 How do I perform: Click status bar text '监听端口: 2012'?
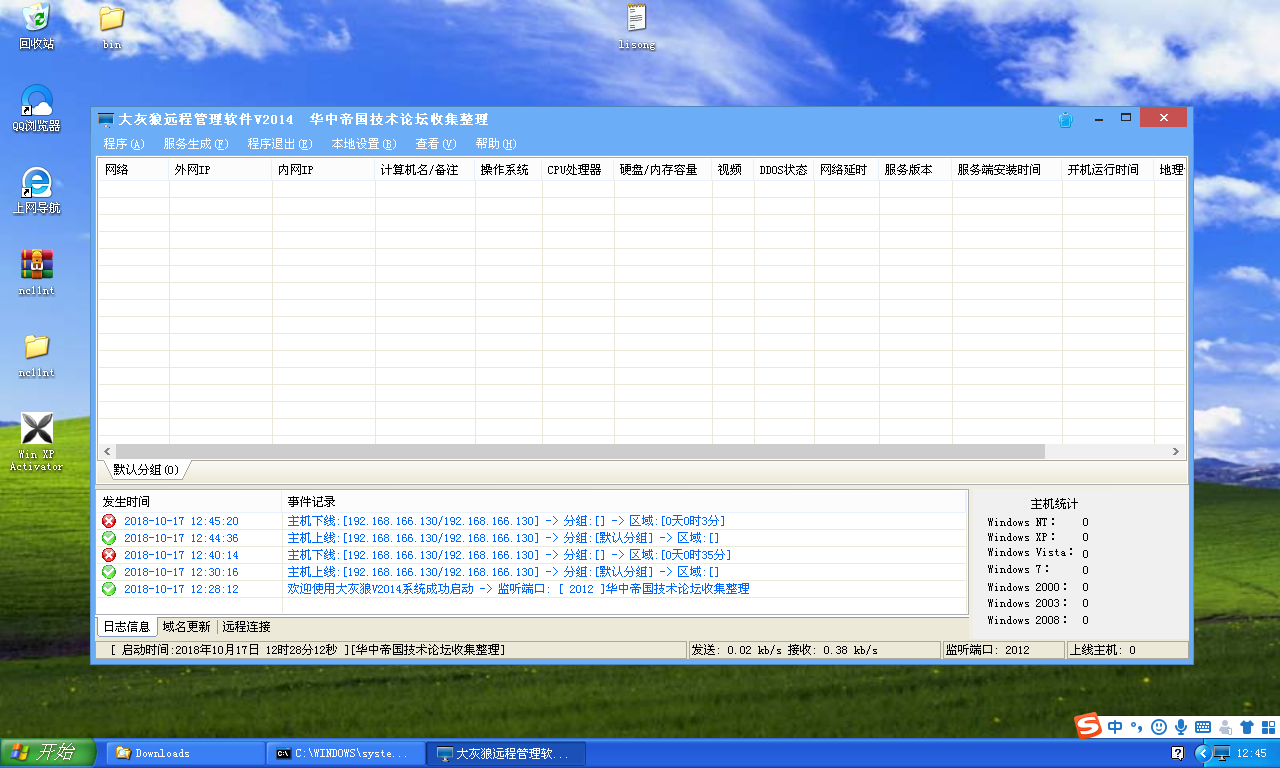pyautogui.click(x=989, y=650)
